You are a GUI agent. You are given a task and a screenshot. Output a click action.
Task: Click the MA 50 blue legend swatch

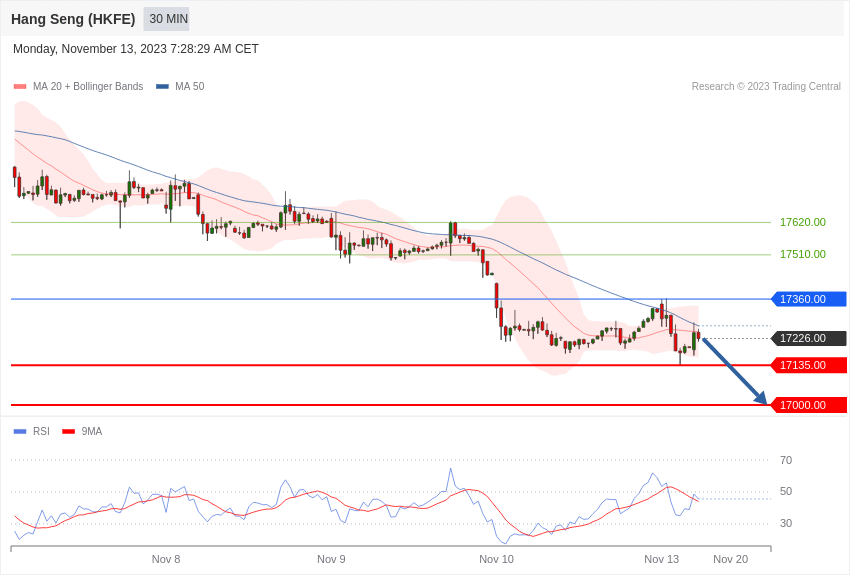162,86
